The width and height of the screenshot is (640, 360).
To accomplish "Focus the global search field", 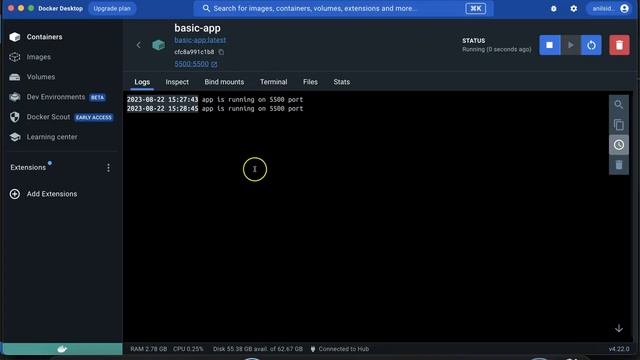I will click(x=343, y=8).
